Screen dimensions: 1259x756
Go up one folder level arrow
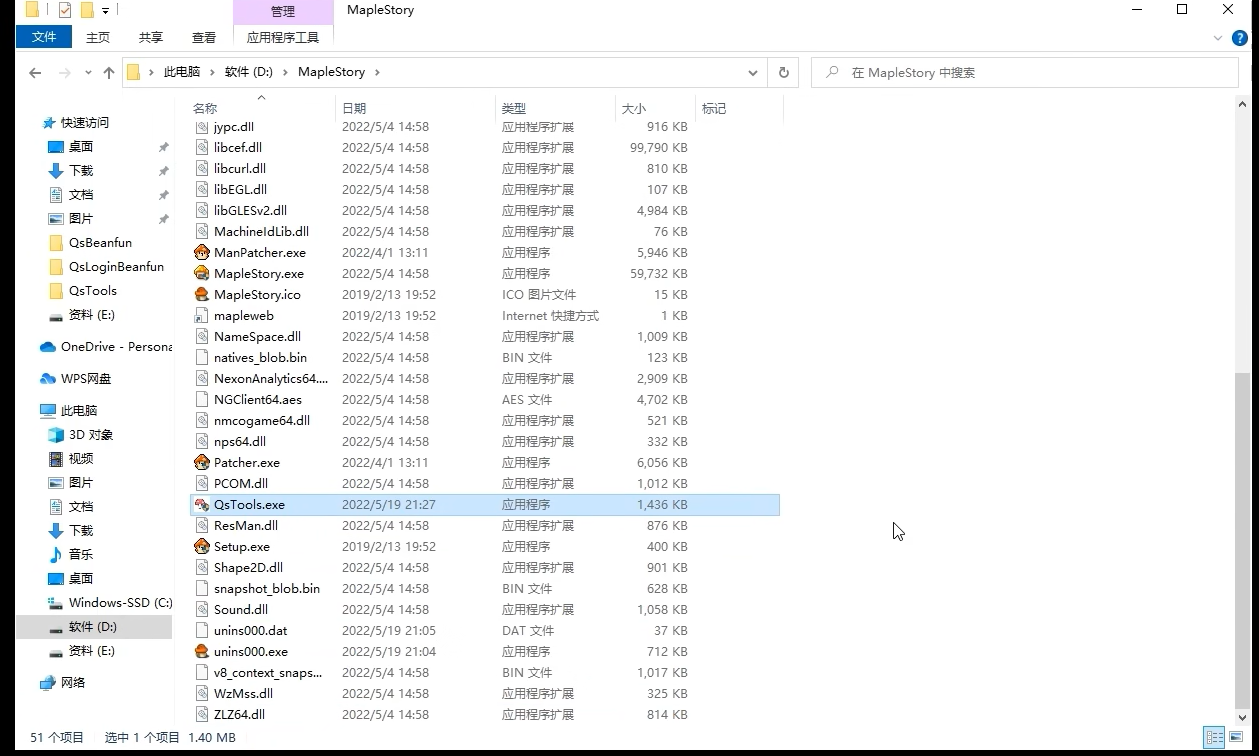point(109,73)
